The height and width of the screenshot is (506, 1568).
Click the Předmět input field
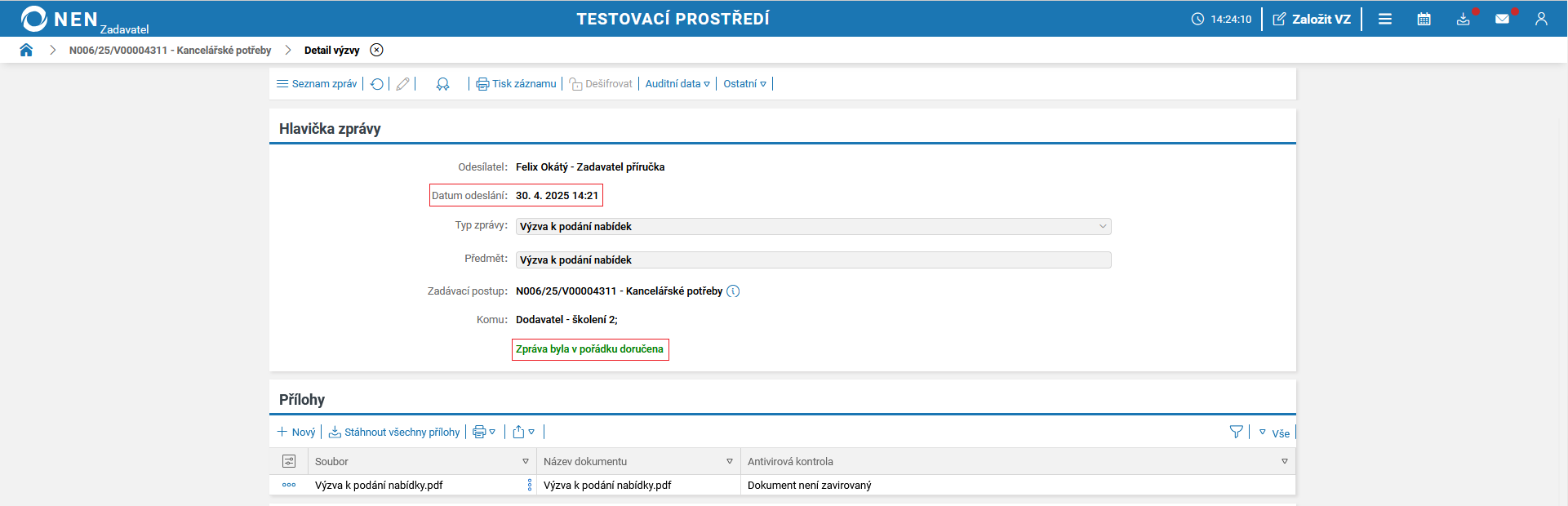tap(813, 260)
